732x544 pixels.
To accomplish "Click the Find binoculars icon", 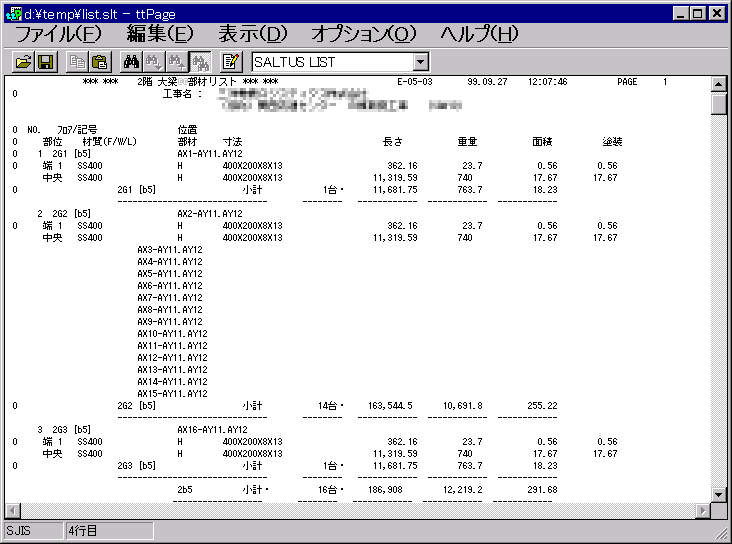I will pyautogui.click(x=131, y=62).
